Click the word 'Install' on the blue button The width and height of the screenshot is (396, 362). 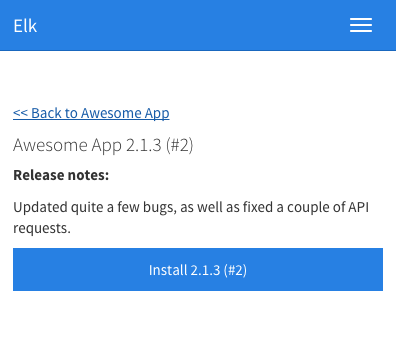(x=168, y=270)
